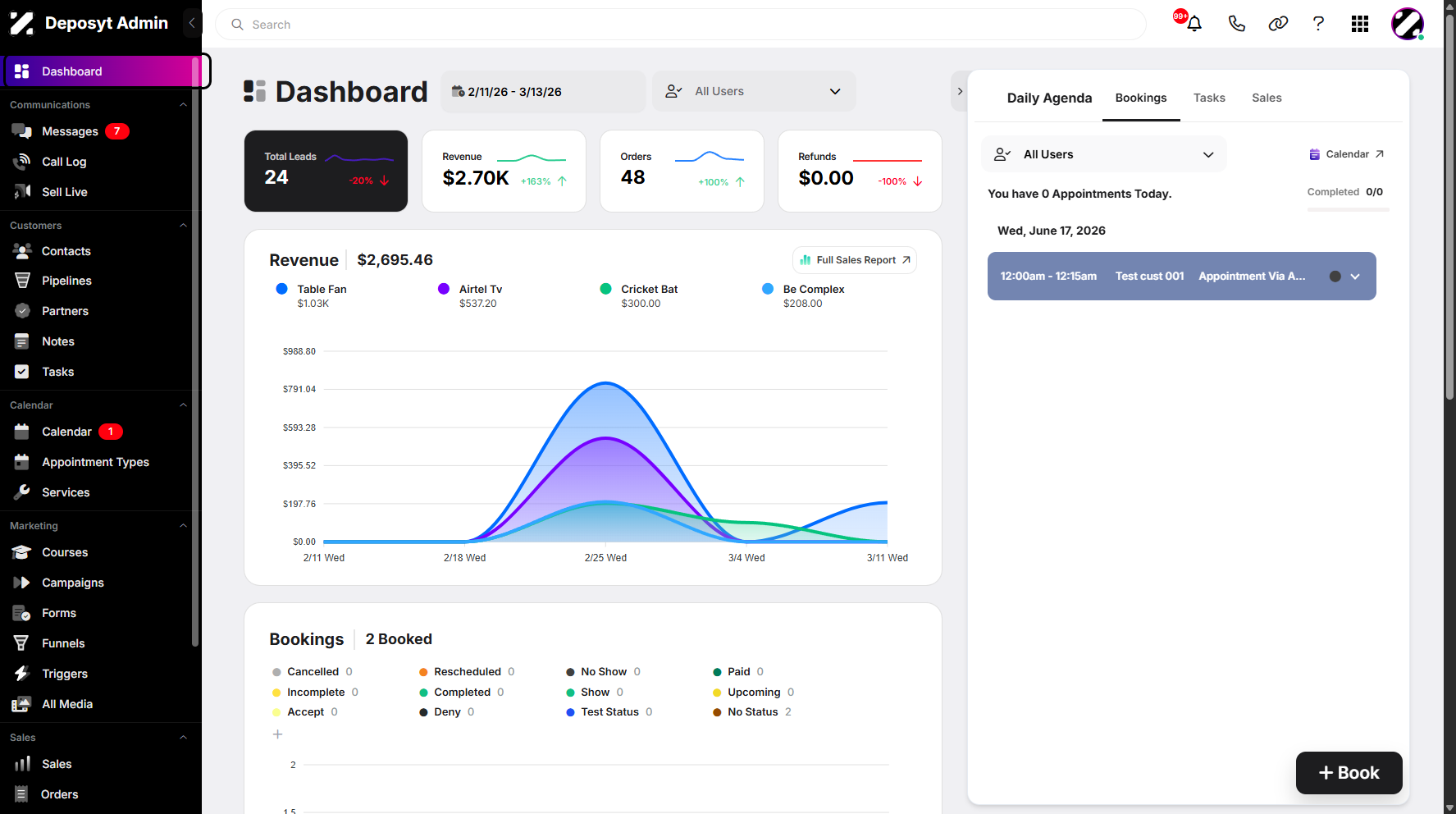Expand the Test cust 001 appointment chevron

point(1355,277)
